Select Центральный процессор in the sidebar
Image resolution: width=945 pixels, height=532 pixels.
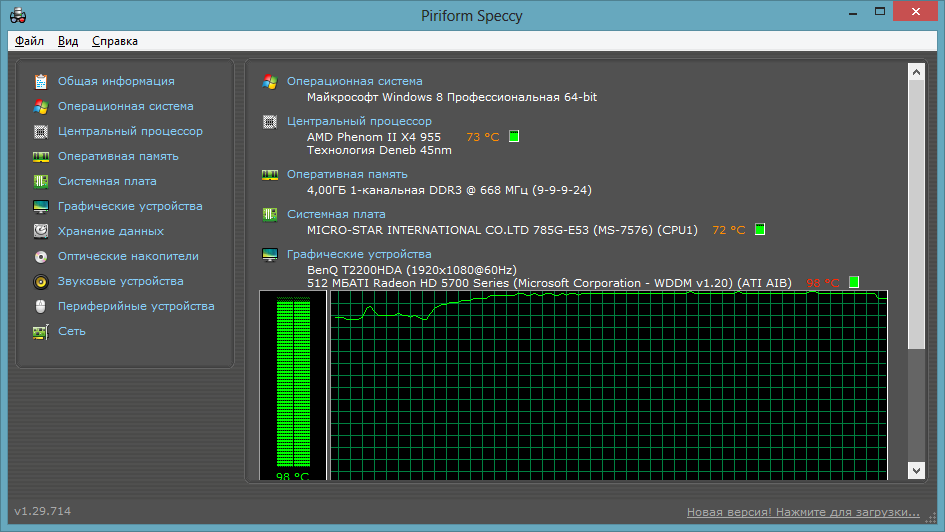click(x=130, y=131)
